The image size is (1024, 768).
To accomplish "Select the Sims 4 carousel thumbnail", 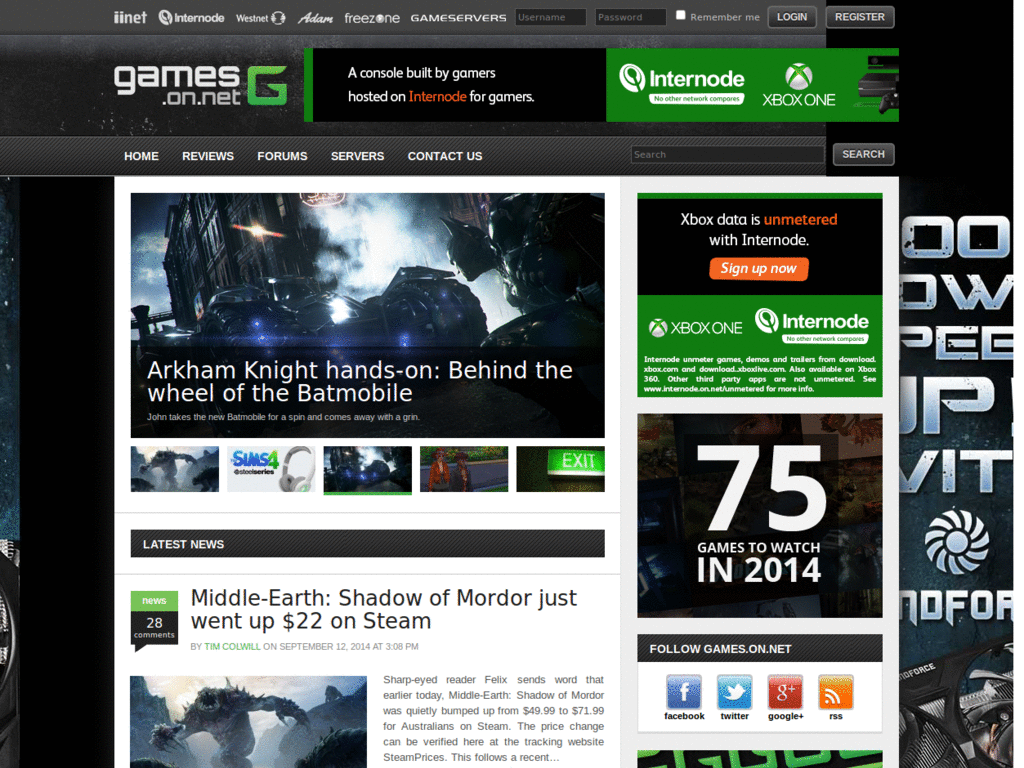I will point(270,468).
